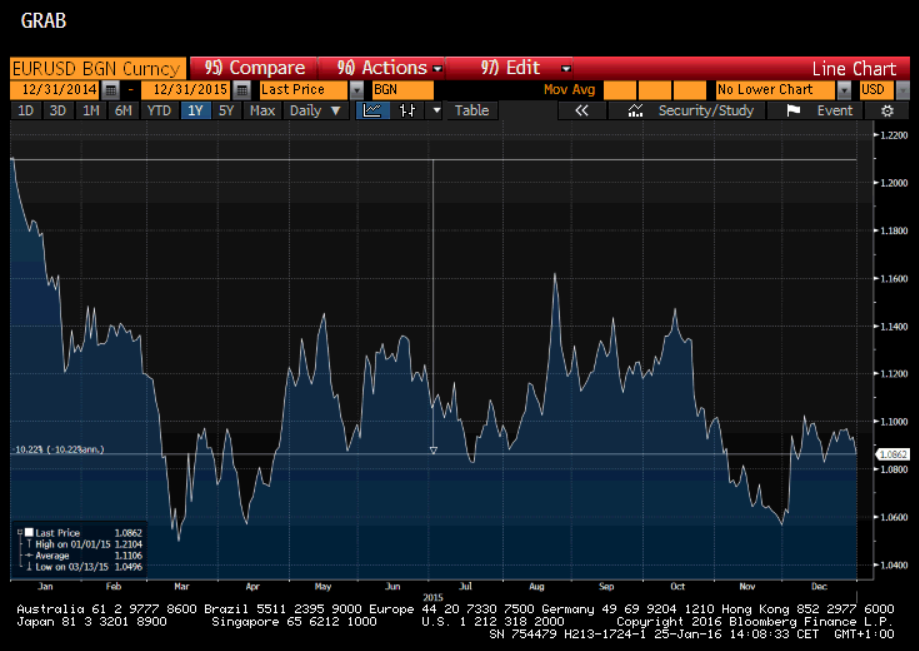The width and height of the screenshot is (919, 651).
Task: Click the Line Chart title text
Action: 854,69
